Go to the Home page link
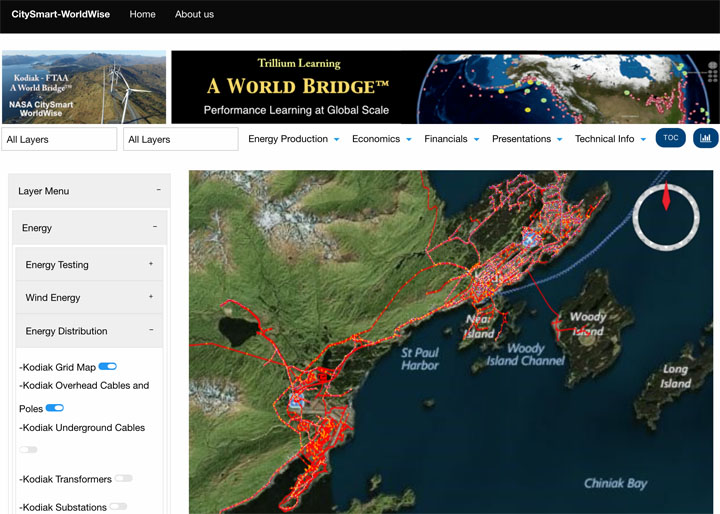720x514 pixels. pos(143,14)
